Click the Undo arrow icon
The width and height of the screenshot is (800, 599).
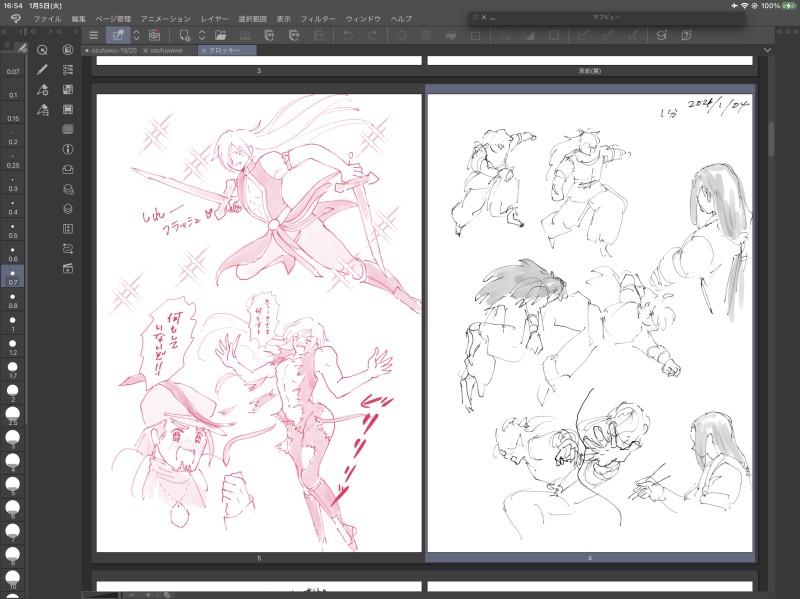(347, 35)
